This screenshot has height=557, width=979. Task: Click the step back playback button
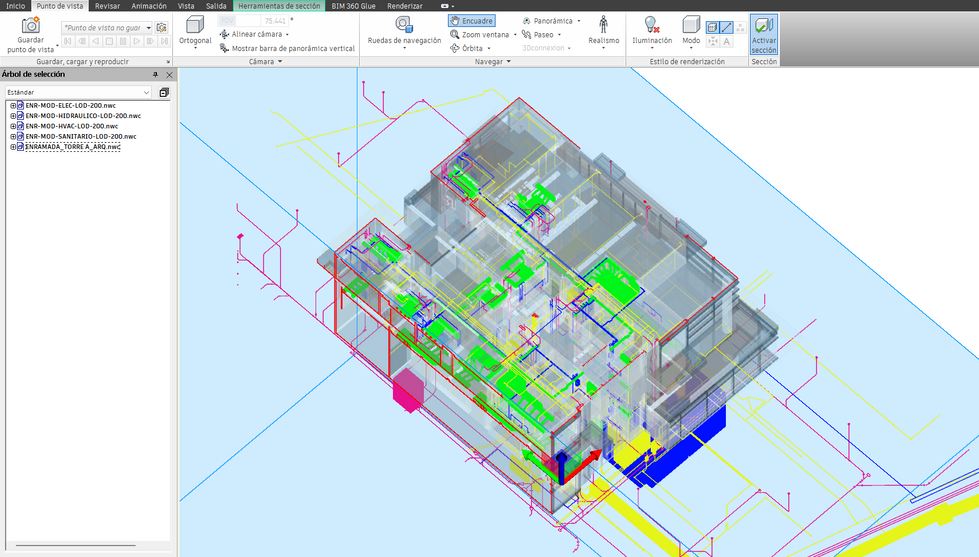82,41
